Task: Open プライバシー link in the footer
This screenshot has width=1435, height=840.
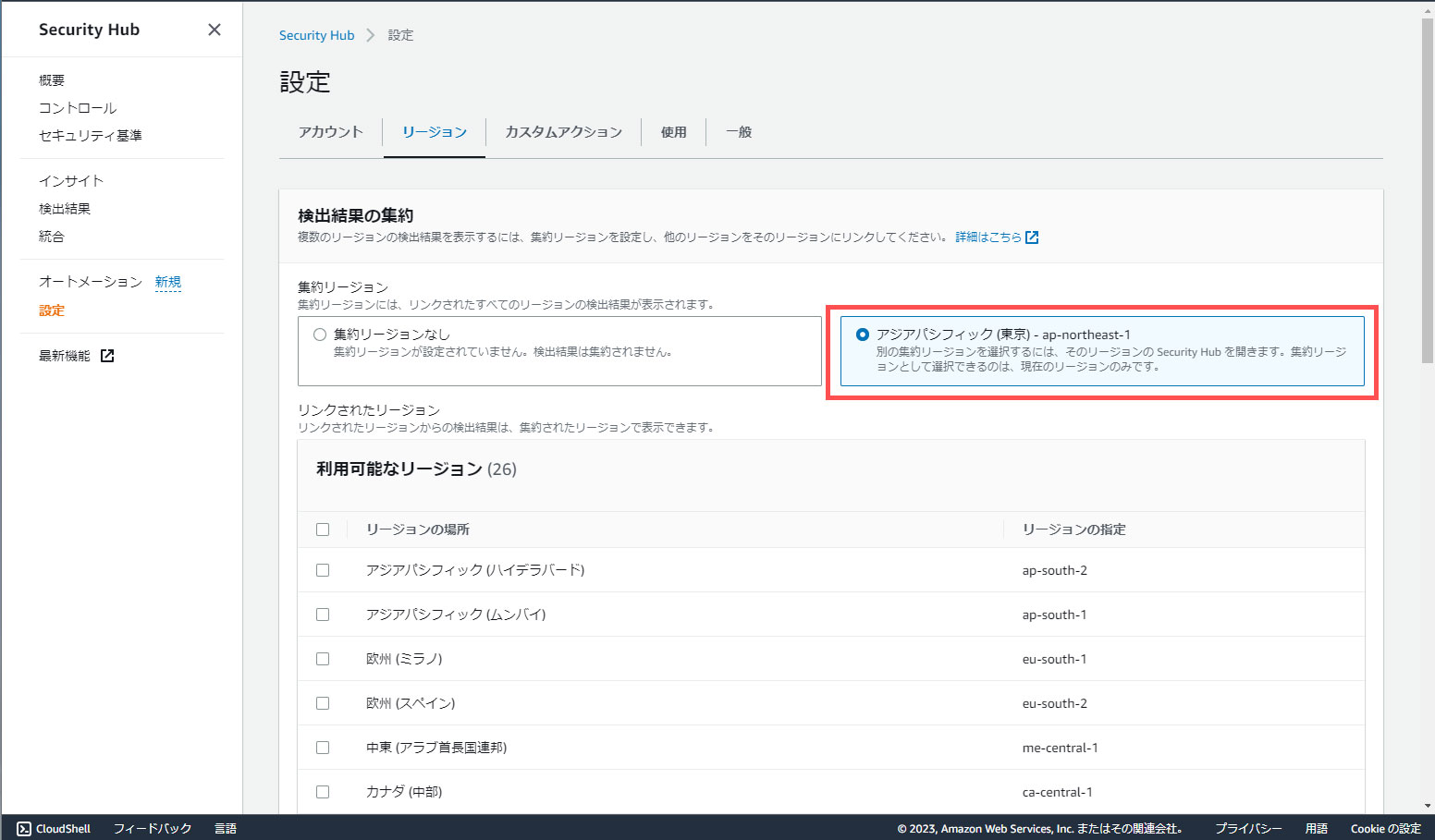Action: pos(1248,829)
